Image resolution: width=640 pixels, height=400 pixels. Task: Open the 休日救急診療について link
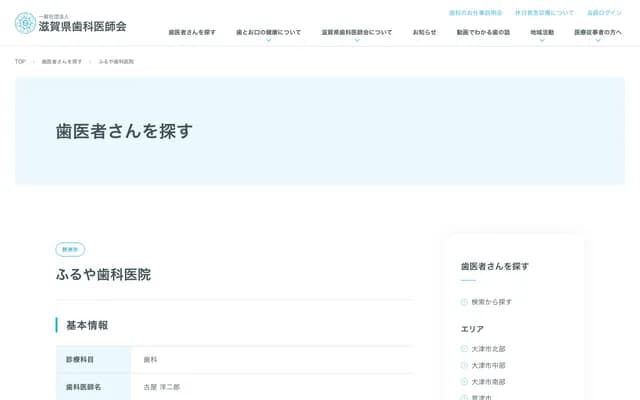[x=544, y=13]
